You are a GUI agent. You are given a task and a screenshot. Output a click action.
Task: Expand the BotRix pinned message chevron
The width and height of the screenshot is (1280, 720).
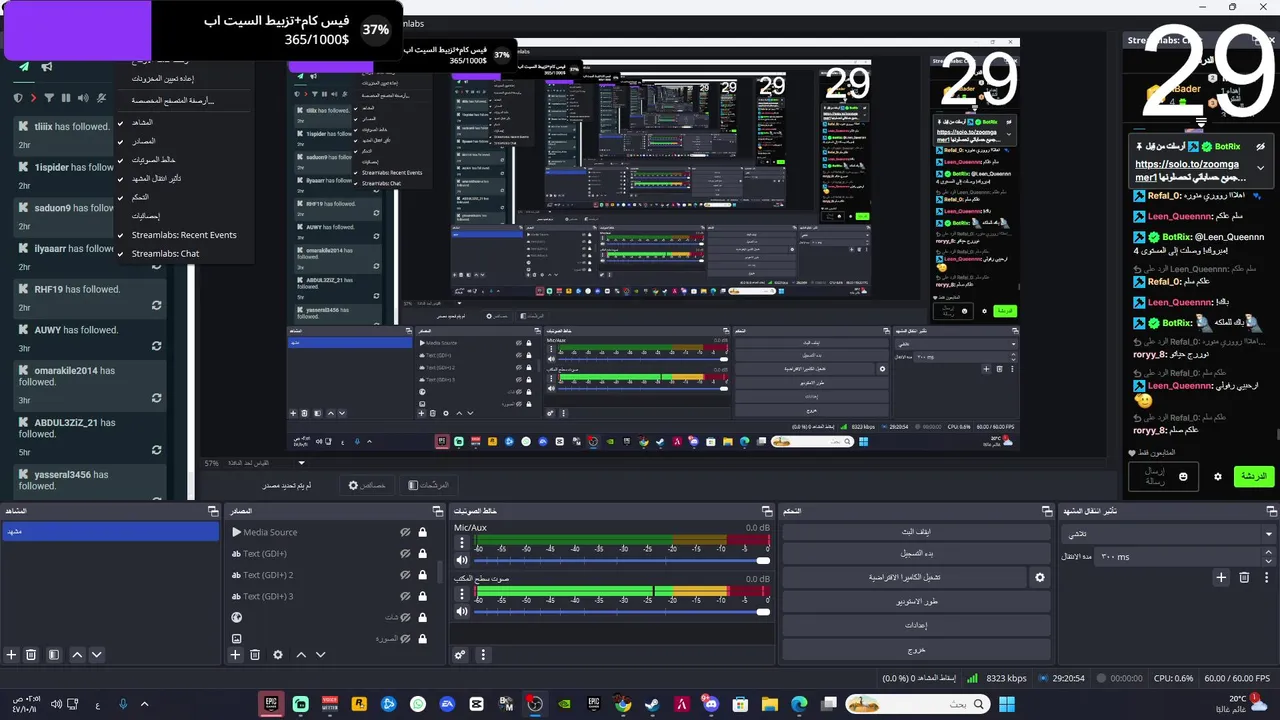click(1260, 168)
